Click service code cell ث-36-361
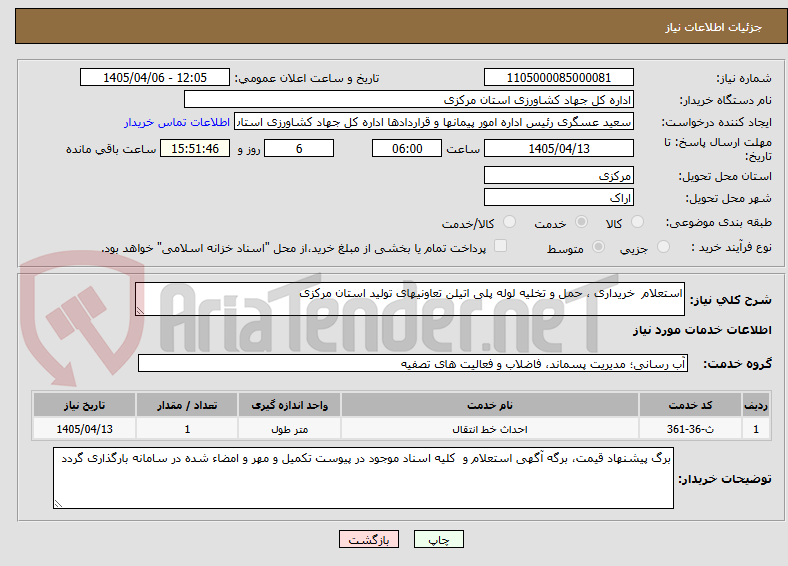 point(690,429)
